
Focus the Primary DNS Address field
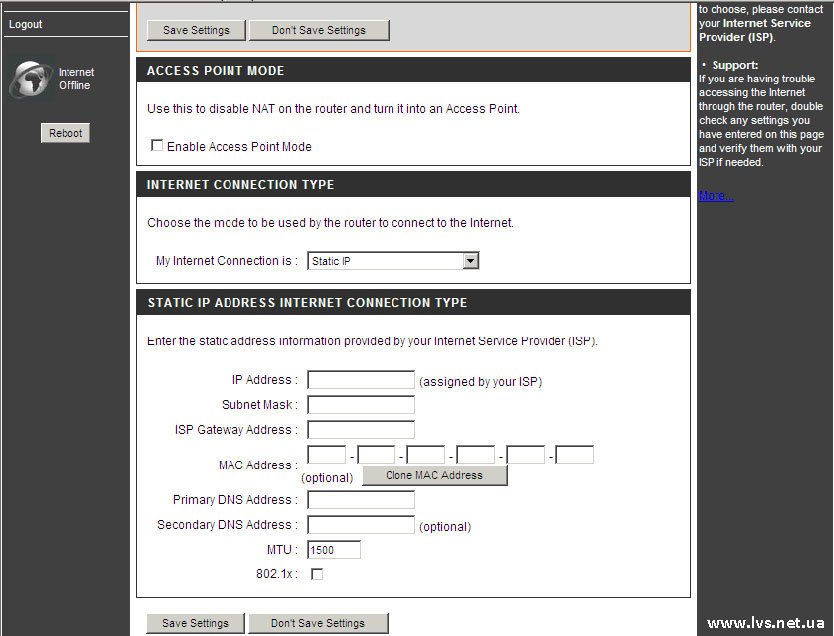(361, 500)
